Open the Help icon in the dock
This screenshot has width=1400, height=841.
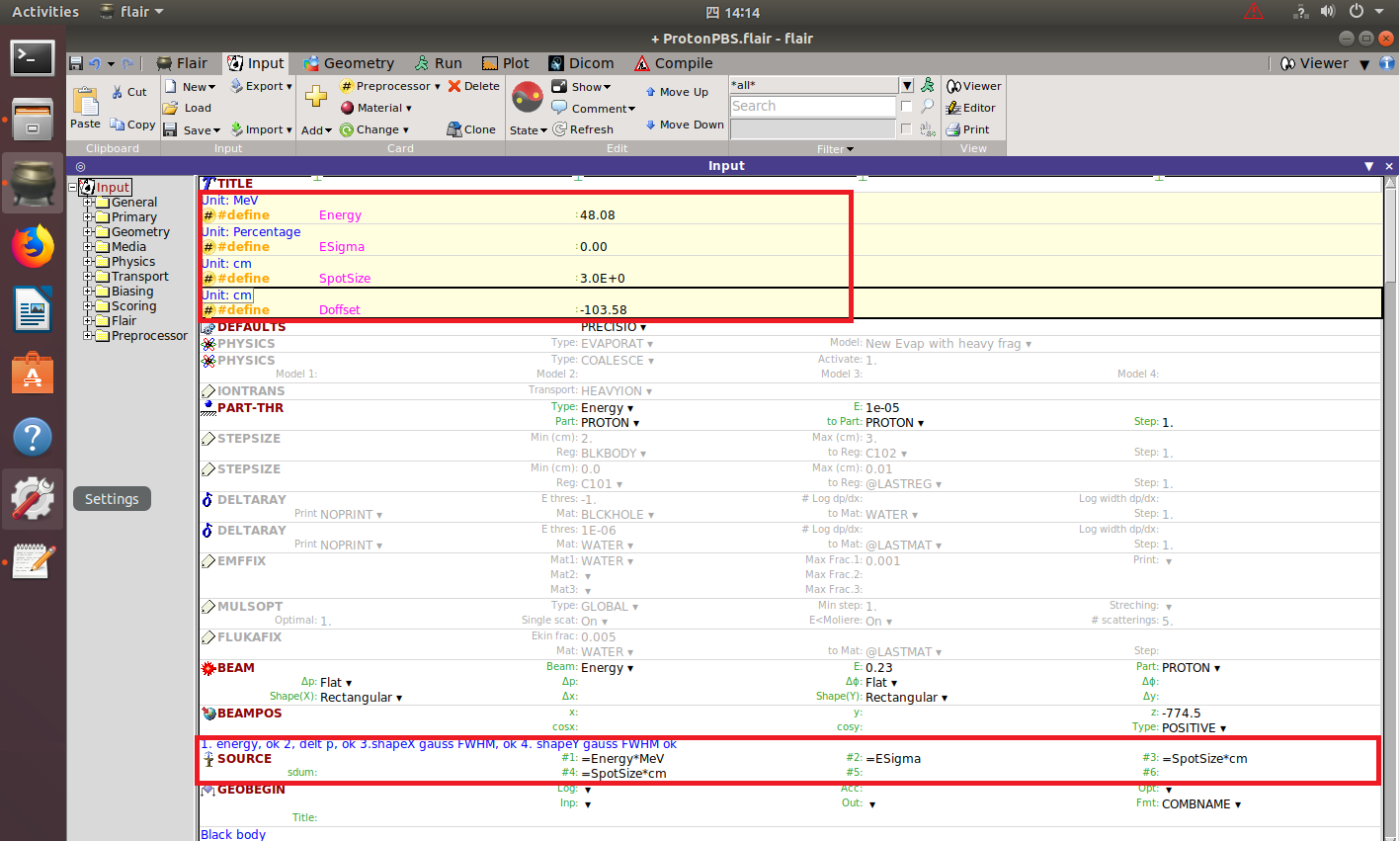(x=33, y=437)
